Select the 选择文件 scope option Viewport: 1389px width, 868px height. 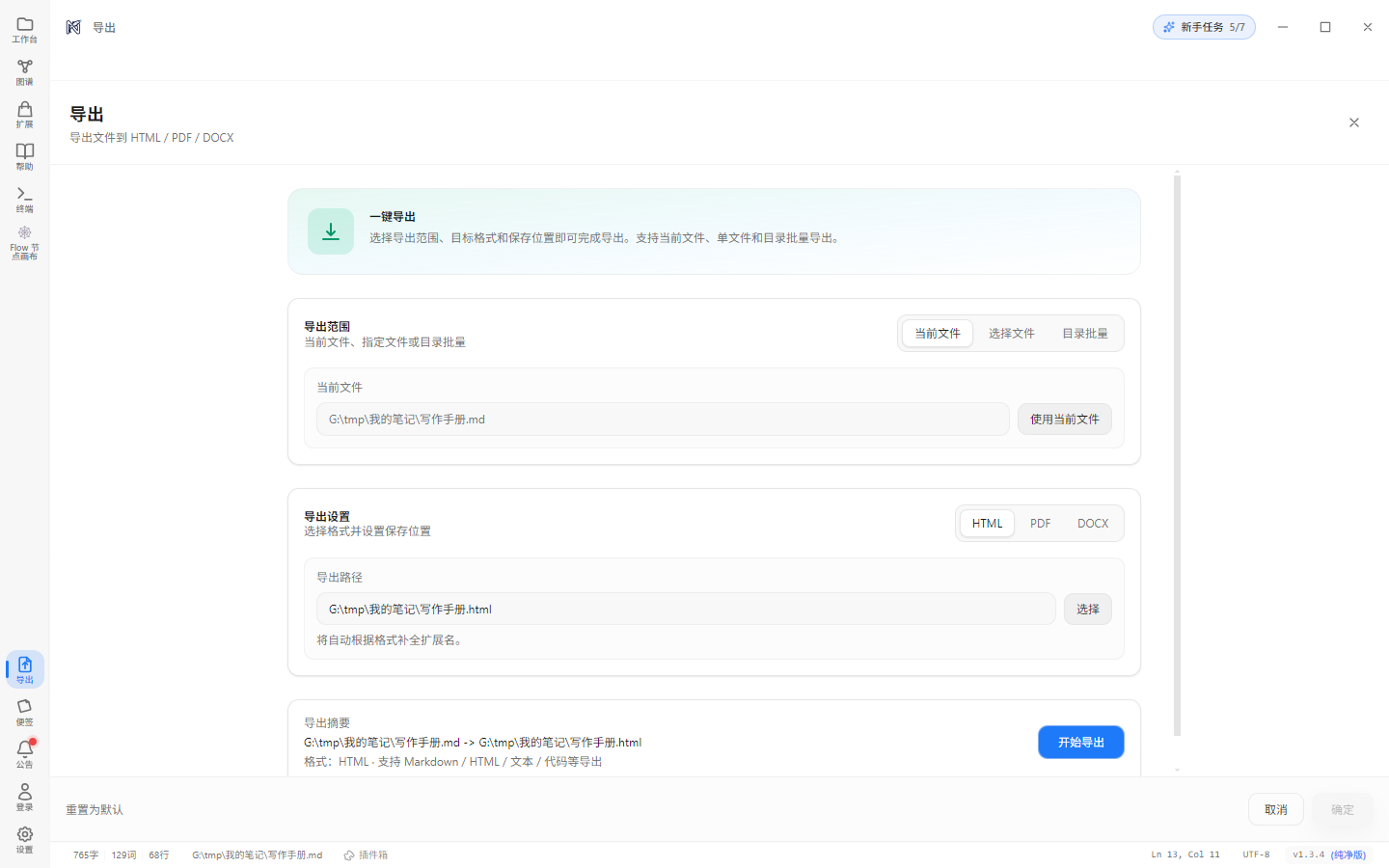(x=1012, y=334)
